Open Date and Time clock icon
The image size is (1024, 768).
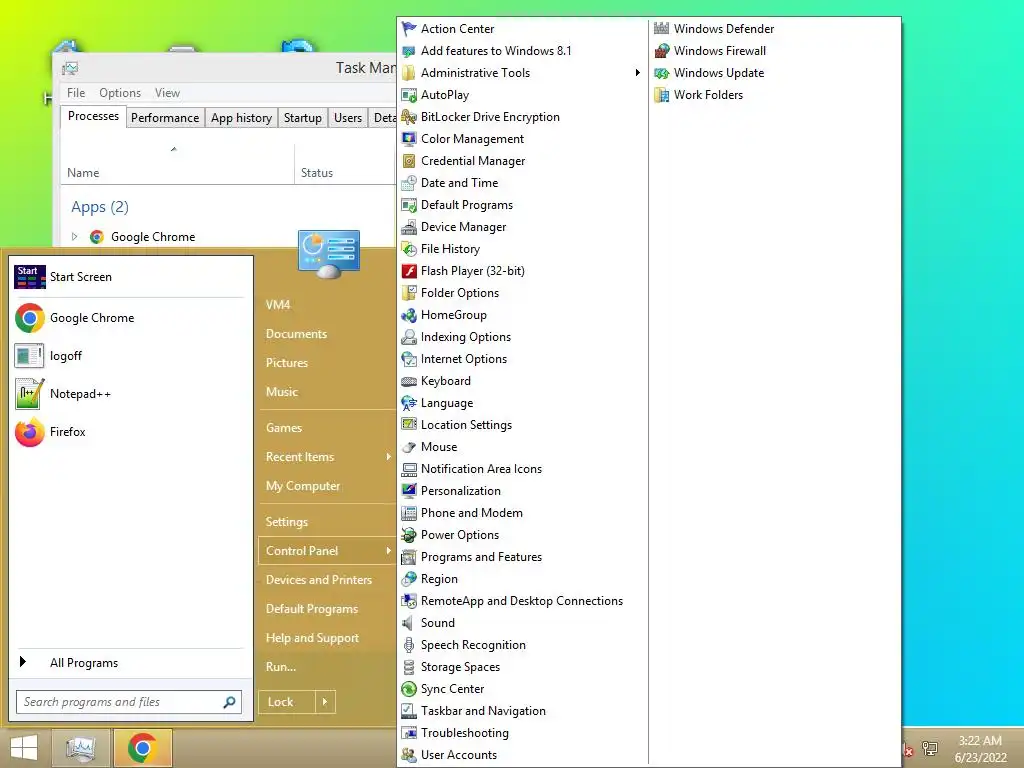[409, 183]
